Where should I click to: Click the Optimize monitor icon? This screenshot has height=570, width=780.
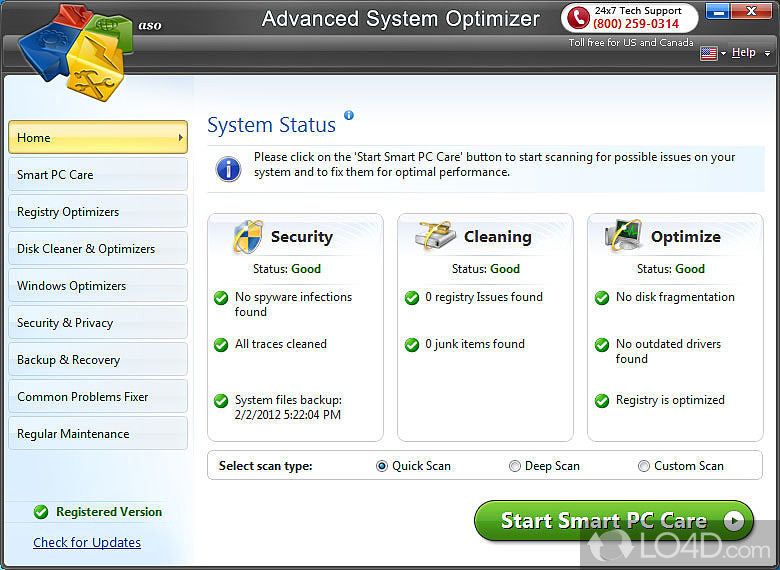624,237
